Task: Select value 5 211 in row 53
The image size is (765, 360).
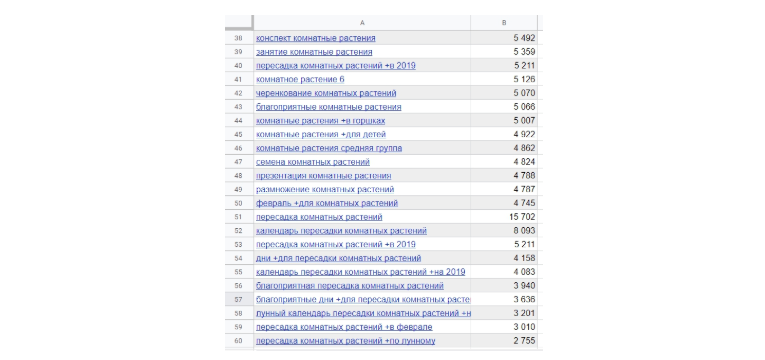Action: point(504,244)
